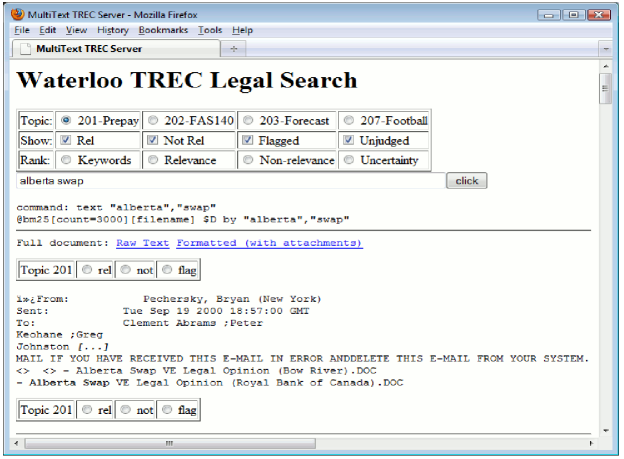Image resolution: width=624 pixels, height=459 pixels.
Task: Toggle the Flagged checkbox
Action: click(248, 140)
